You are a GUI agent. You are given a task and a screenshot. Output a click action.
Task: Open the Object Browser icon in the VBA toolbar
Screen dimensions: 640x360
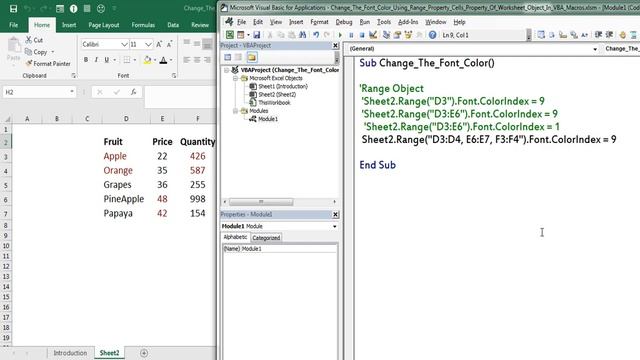(408, 35)
